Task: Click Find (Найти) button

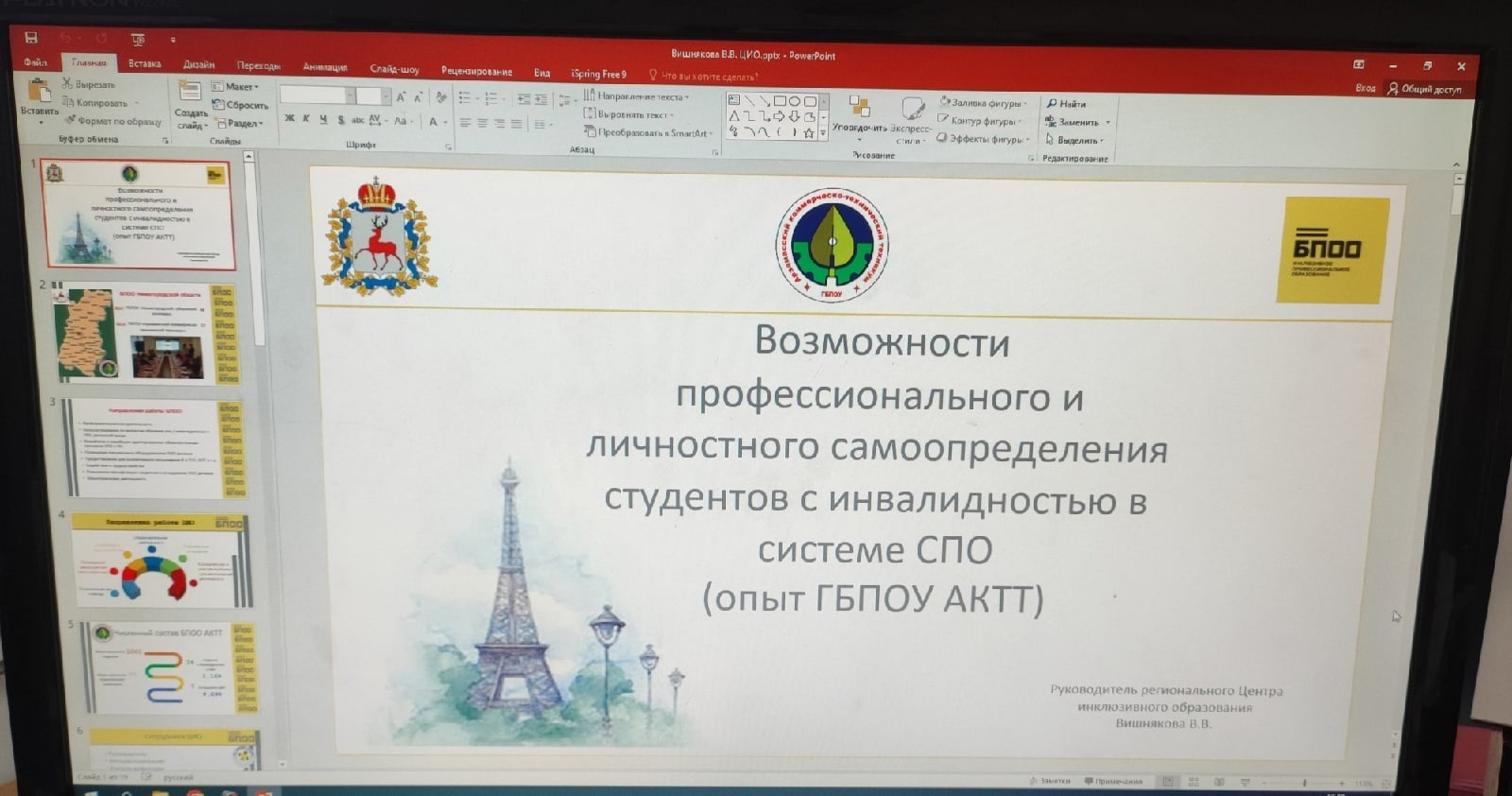Action: tap(1067, 103)
